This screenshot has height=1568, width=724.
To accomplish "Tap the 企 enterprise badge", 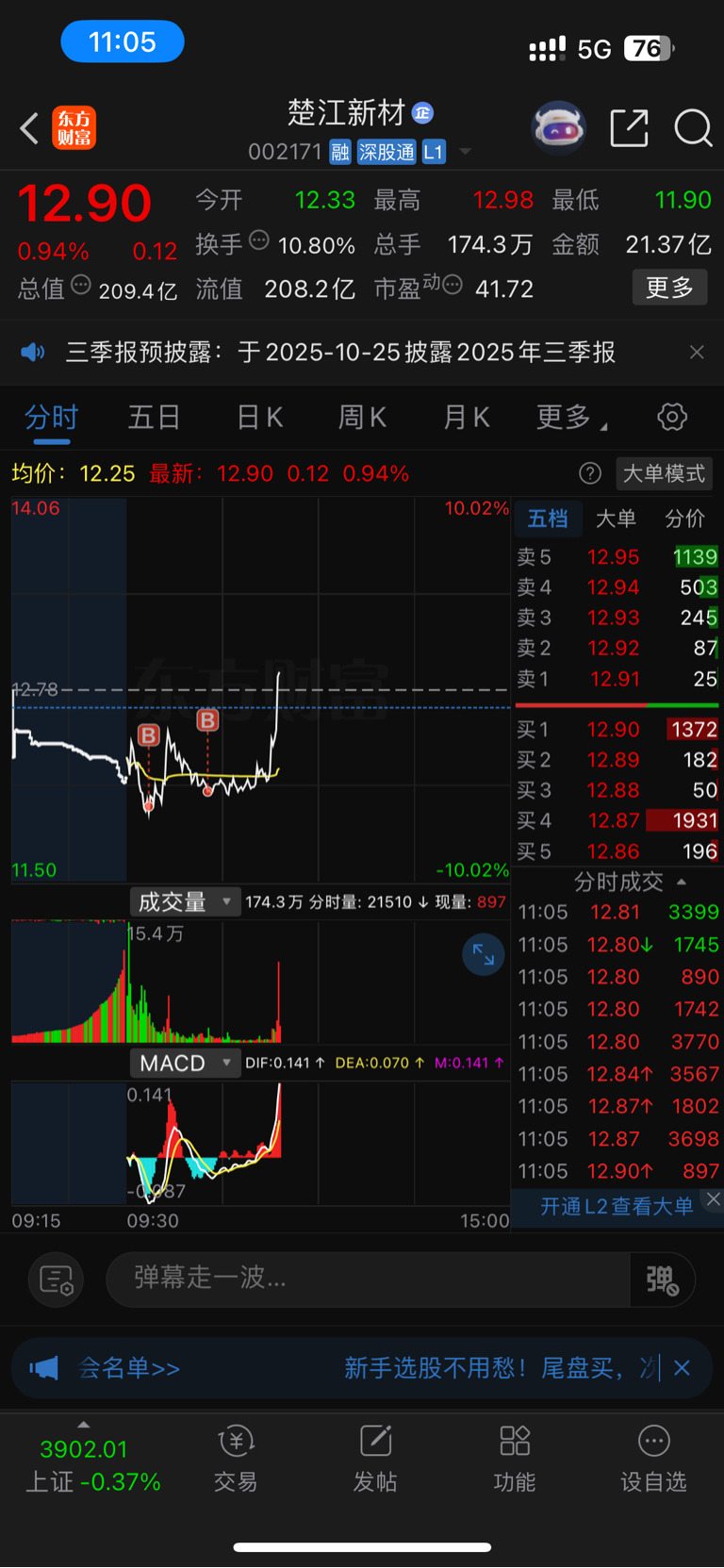I will [422, 113].
